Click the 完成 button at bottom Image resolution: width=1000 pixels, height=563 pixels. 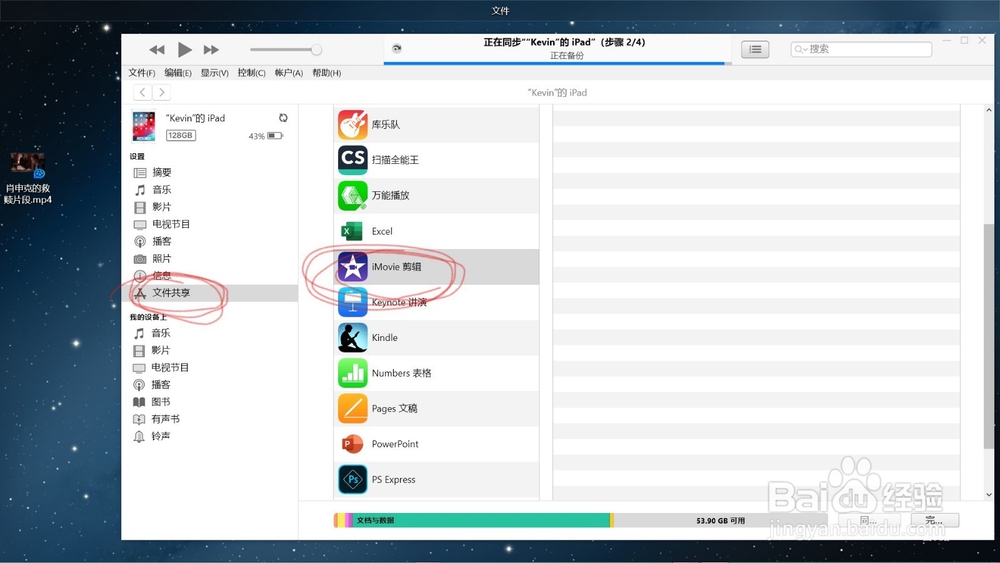(934, 520)
